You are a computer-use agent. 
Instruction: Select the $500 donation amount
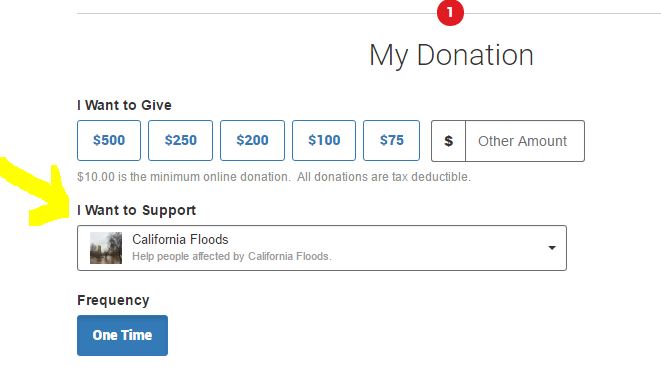tap(109, 140)
